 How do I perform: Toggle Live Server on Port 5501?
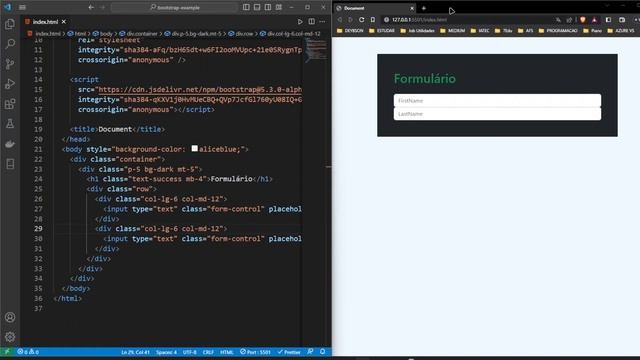pos(255,352)
